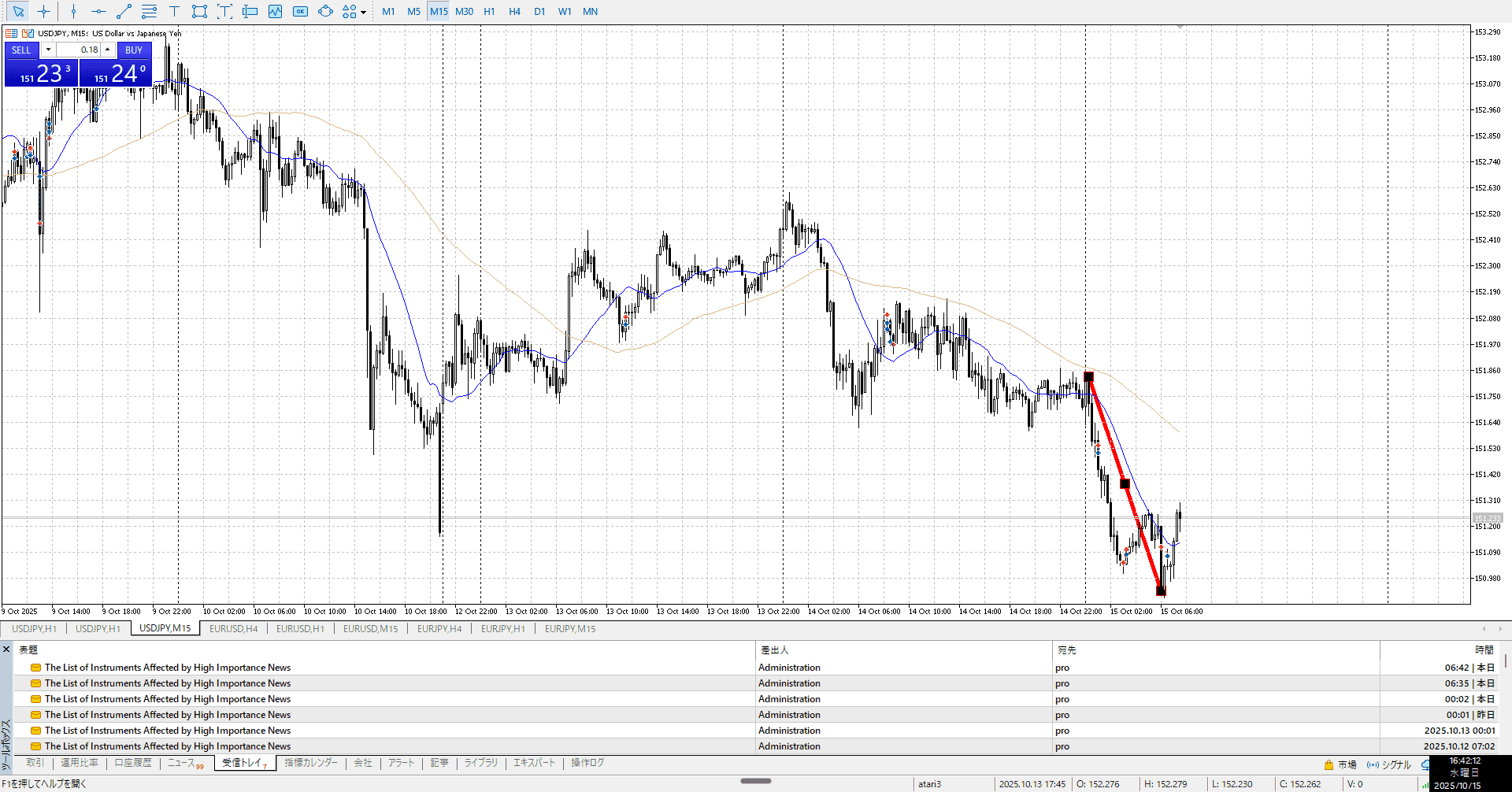Toggle the M5 timeframe button
This screenshot has height=792, width=1512.
(x=413, y=12)
